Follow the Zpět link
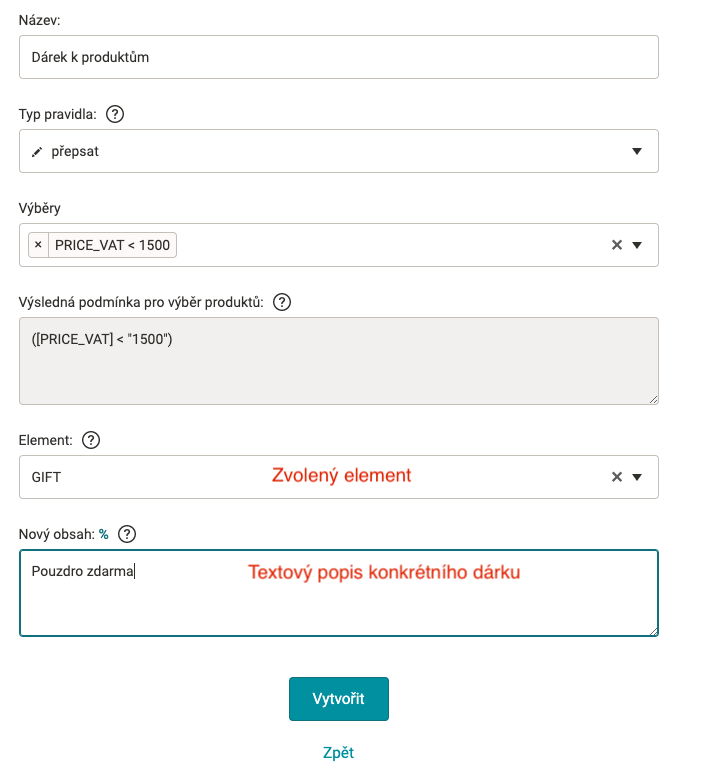This screenshot has width=710, height=776. (338, 753)
